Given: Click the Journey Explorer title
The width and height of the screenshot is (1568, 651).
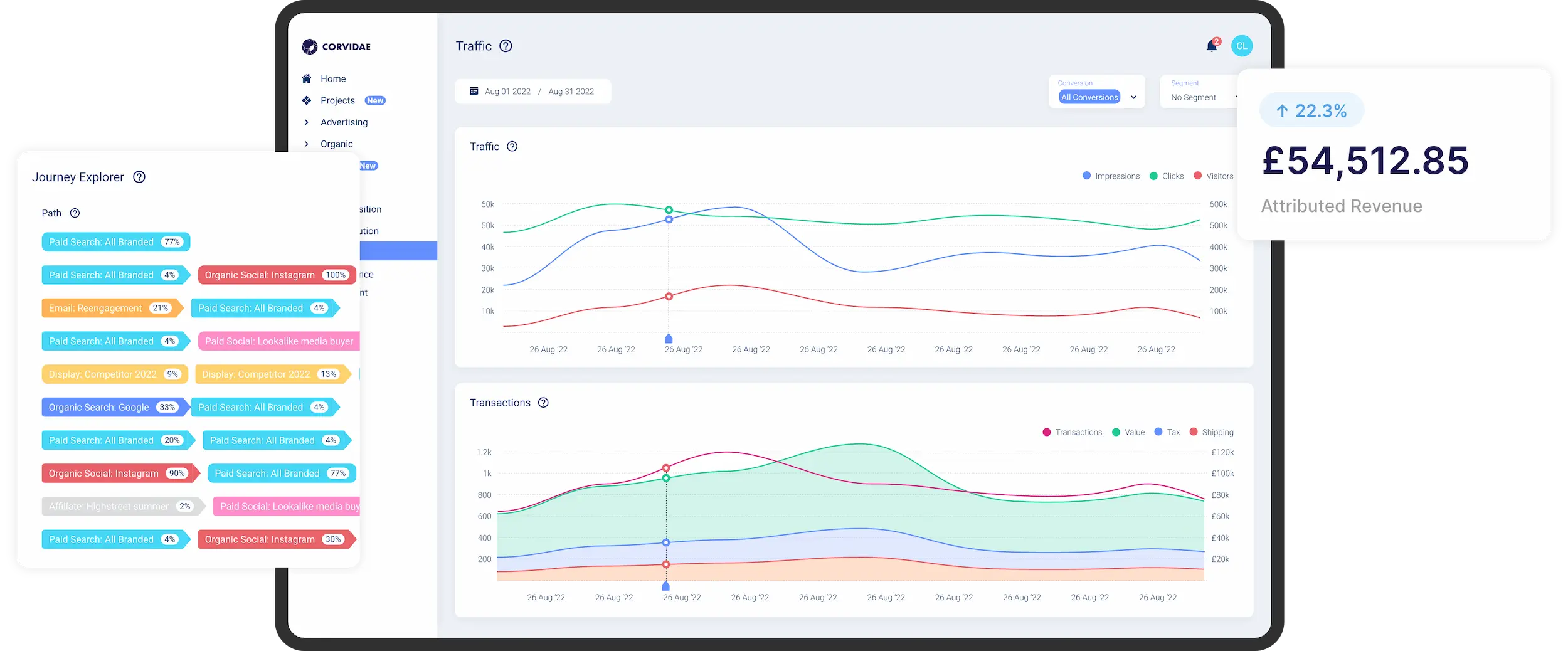Looking at the screenshot, I should click(78, 177).
